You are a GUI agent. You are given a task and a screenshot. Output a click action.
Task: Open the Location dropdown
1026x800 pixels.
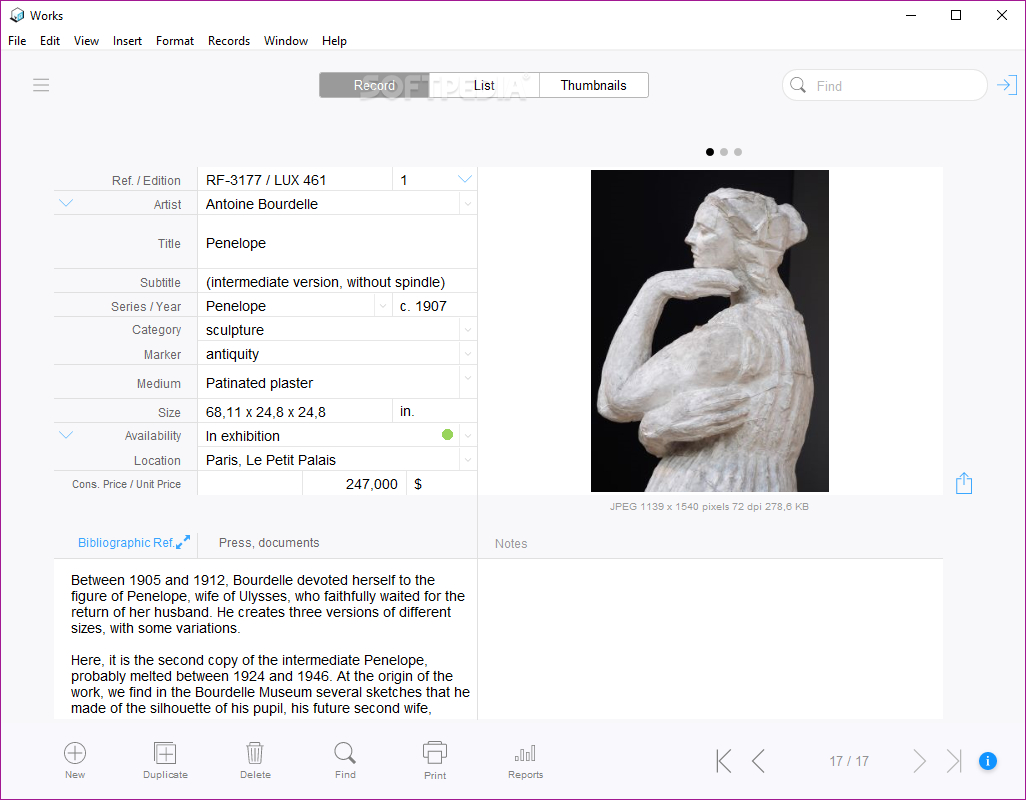click(468, 460)
